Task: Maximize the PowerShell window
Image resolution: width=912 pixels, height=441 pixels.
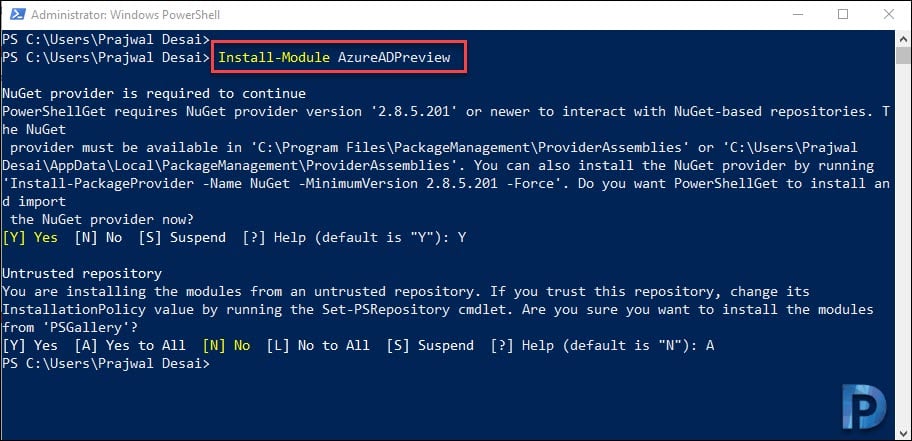Action: point(843,15)
